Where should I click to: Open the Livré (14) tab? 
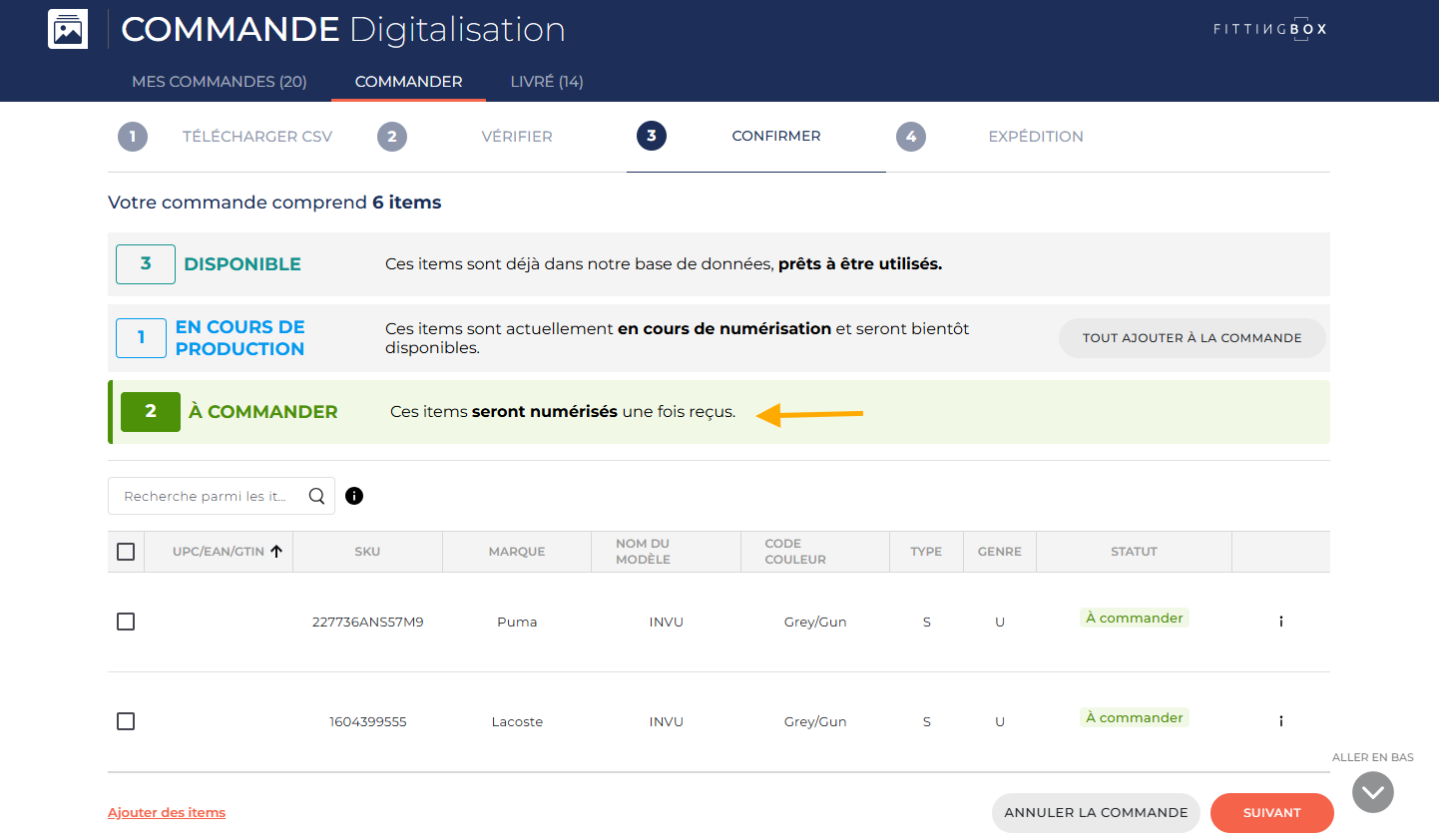click(x=546, y=82)
